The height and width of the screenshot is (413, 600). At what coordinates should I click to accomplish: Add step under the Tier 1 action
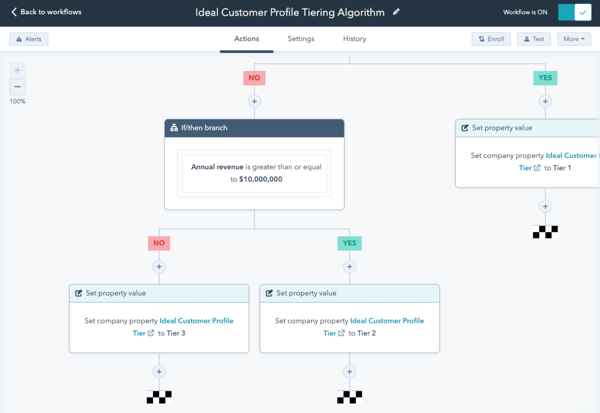click(545, 207)
